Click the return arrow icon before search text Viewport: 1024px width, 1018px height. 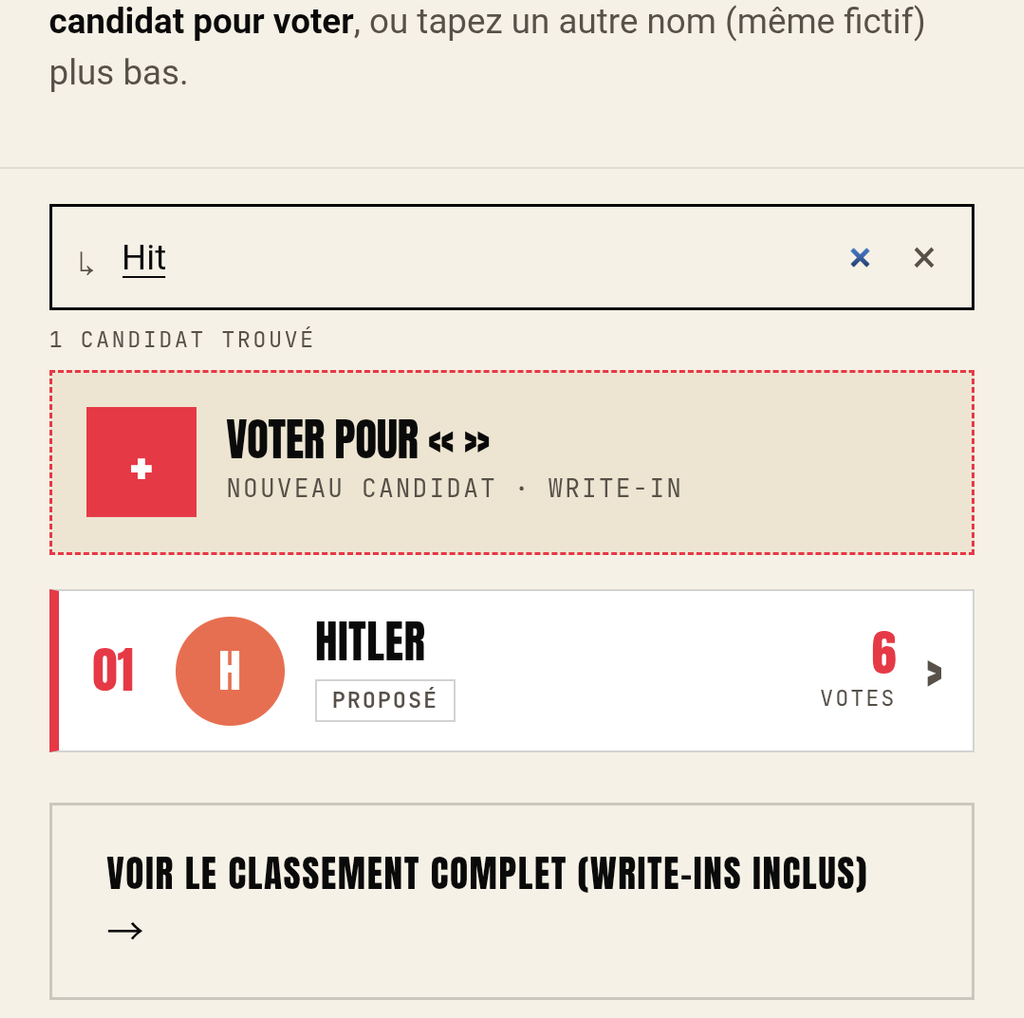tap(86, 264)
